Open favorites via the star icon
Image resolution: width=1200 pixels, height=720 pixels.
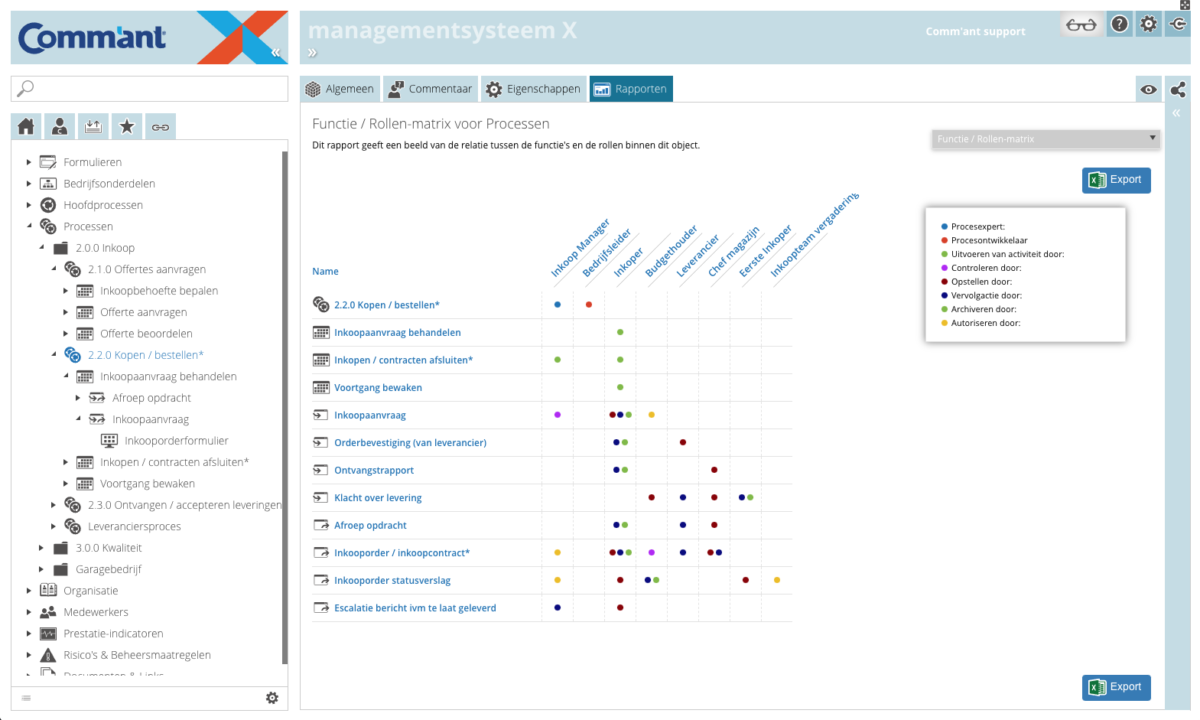point(126,126)
